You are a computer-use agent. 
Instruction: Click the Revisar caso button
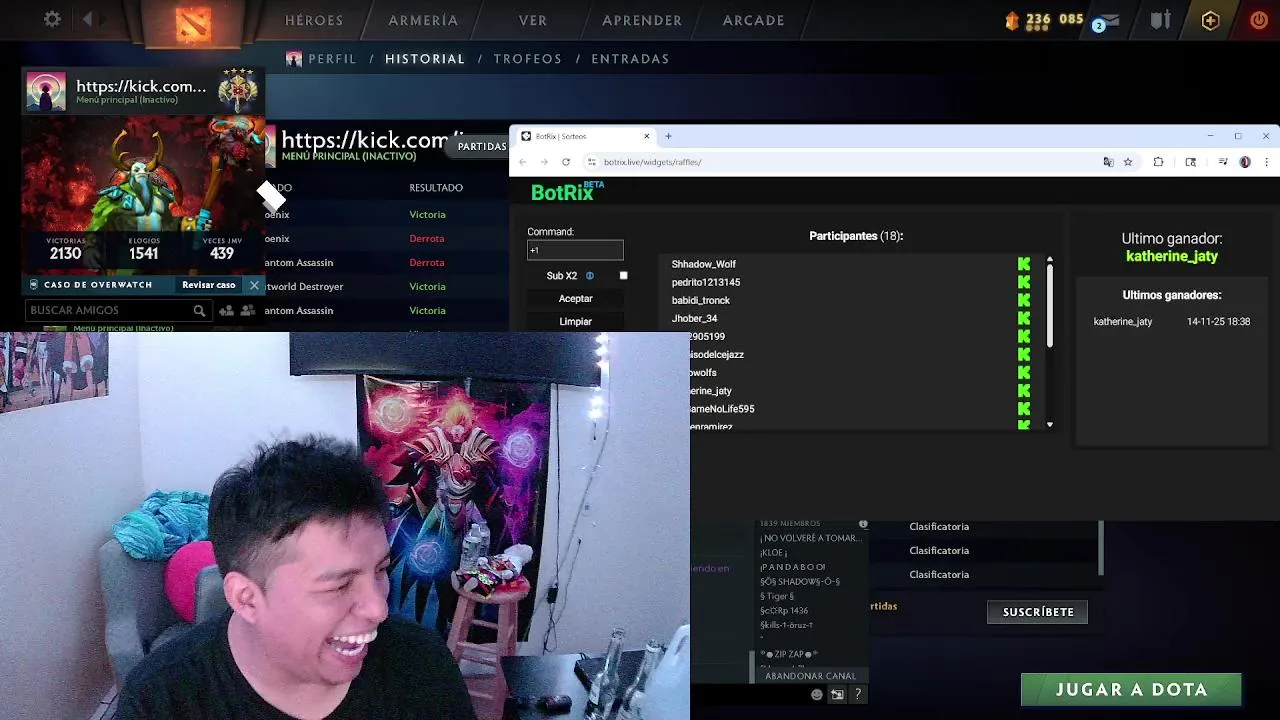coord(208,285)
